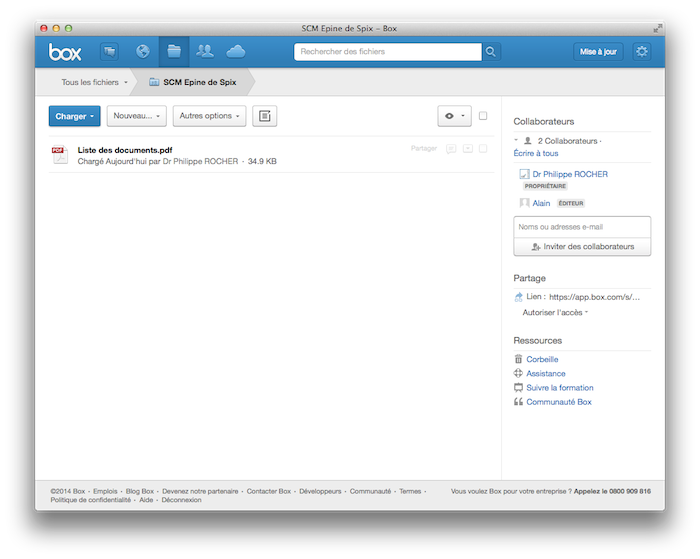Click the Rechercher des fichiers search field

coord(387,52)
